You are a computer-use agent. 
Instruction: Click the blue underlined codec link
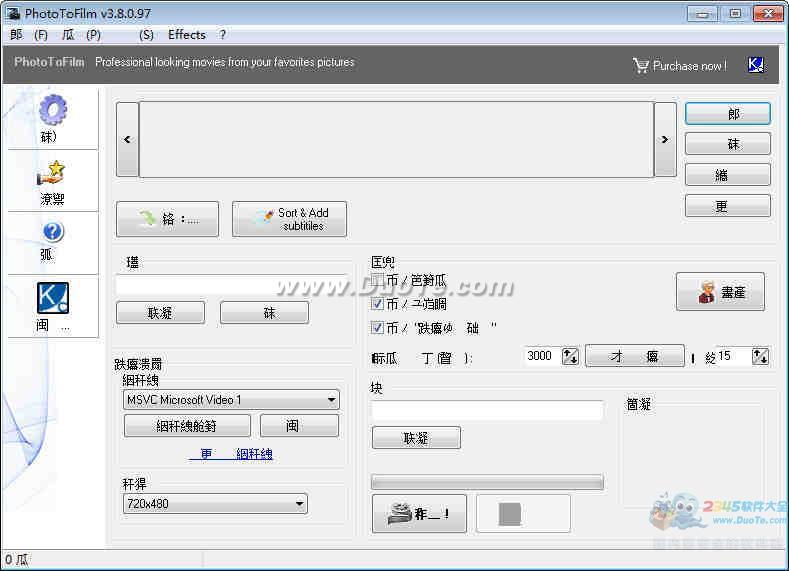pos(231,454)
